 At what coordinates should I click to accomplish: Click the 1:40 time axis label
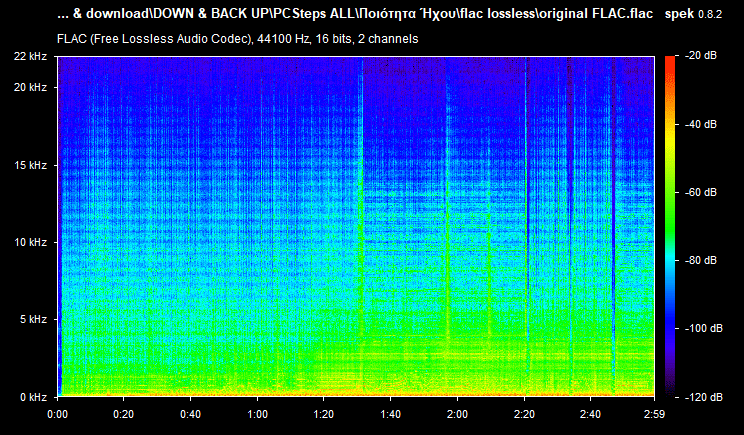pyautogui.click(x=391, y=415)
